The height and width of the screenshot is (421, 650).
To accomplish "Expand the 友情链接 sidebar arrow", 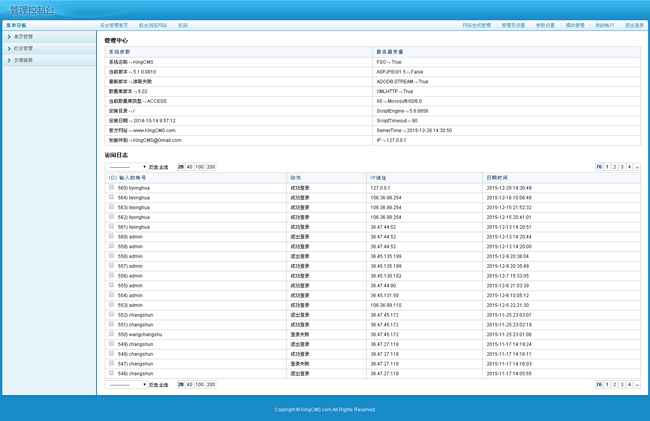I will coord(9,60).
